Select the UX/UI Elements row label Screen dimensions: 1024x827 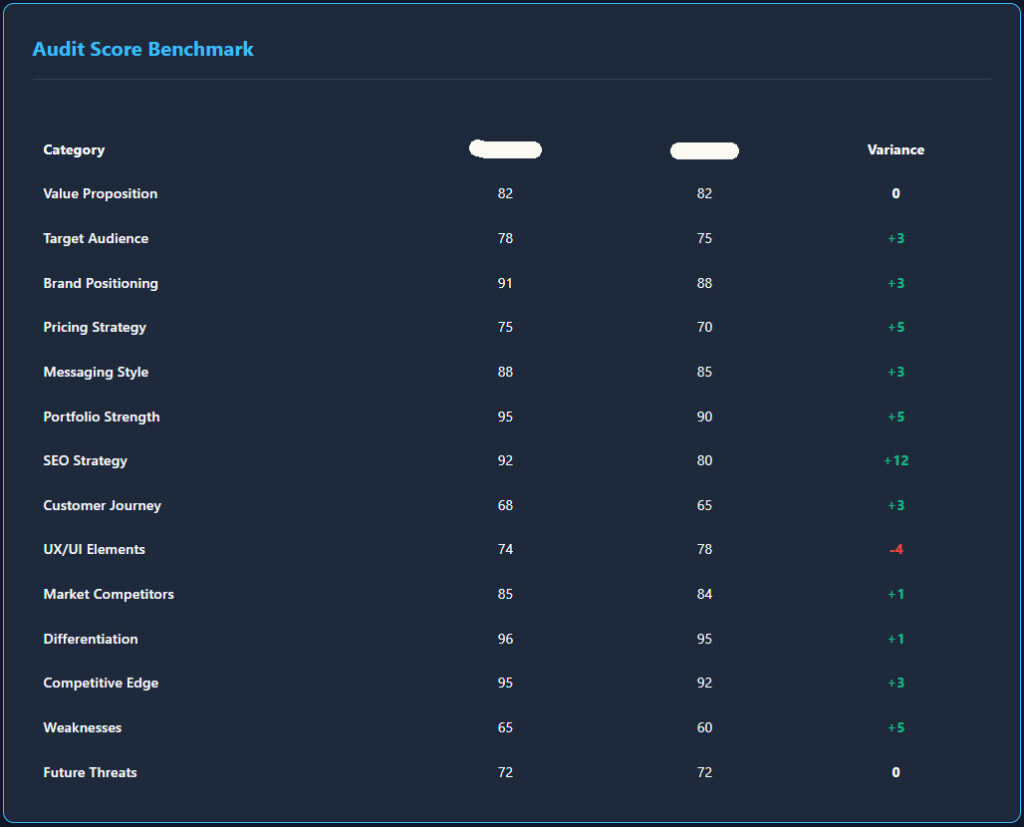(x=94, y=549)
